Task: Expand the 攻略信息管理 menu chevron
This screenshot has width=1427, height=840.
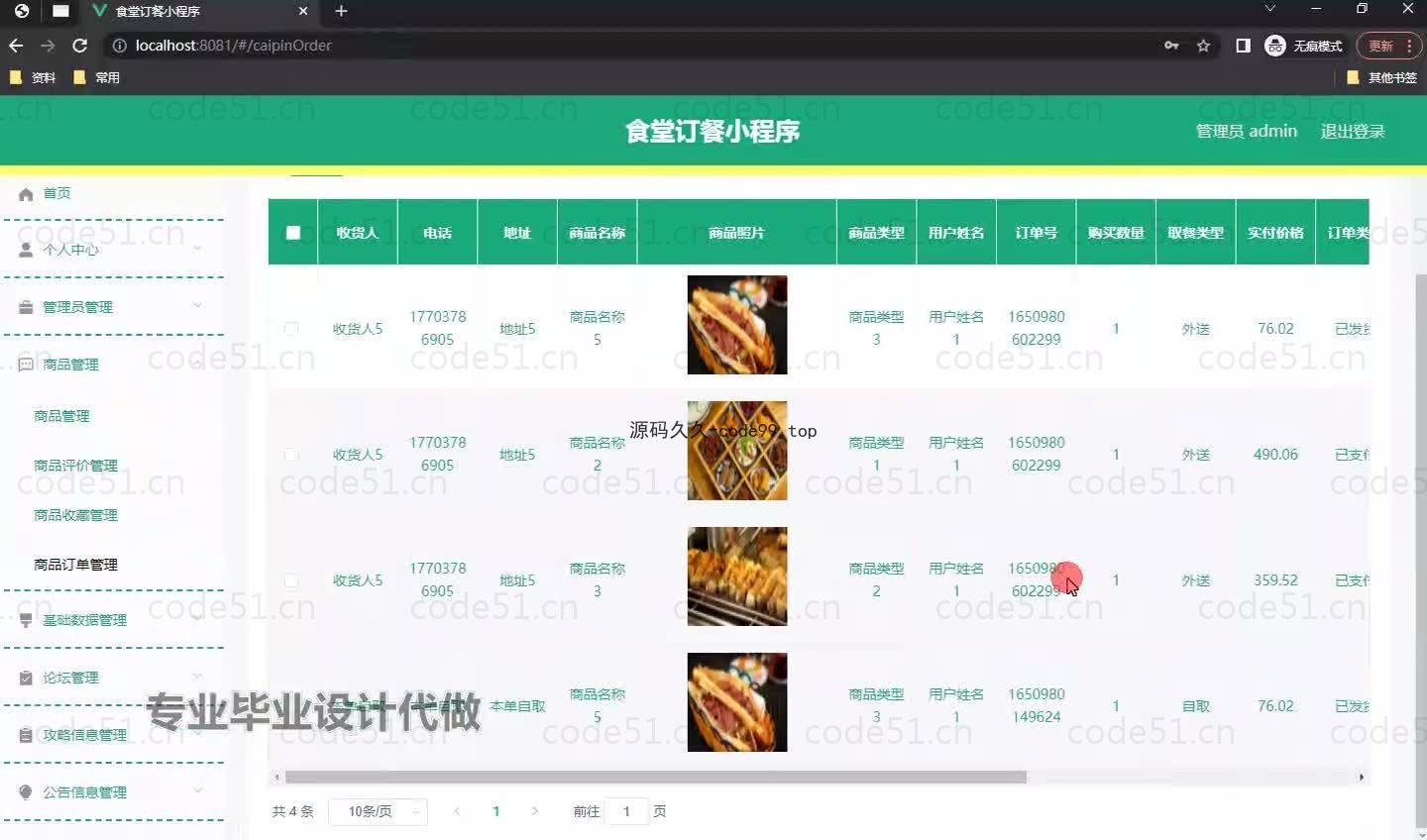Action: 197,734
